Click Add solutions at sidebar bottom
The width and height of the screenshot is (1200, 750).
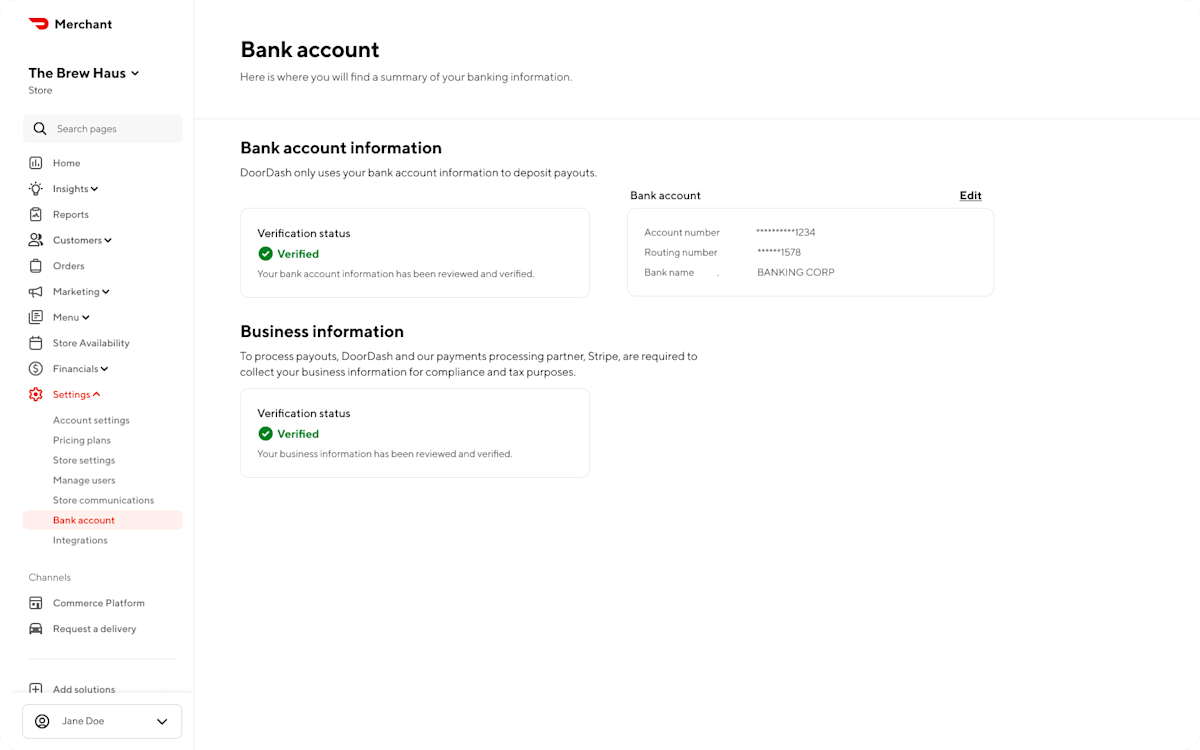[x=83, y=689]
